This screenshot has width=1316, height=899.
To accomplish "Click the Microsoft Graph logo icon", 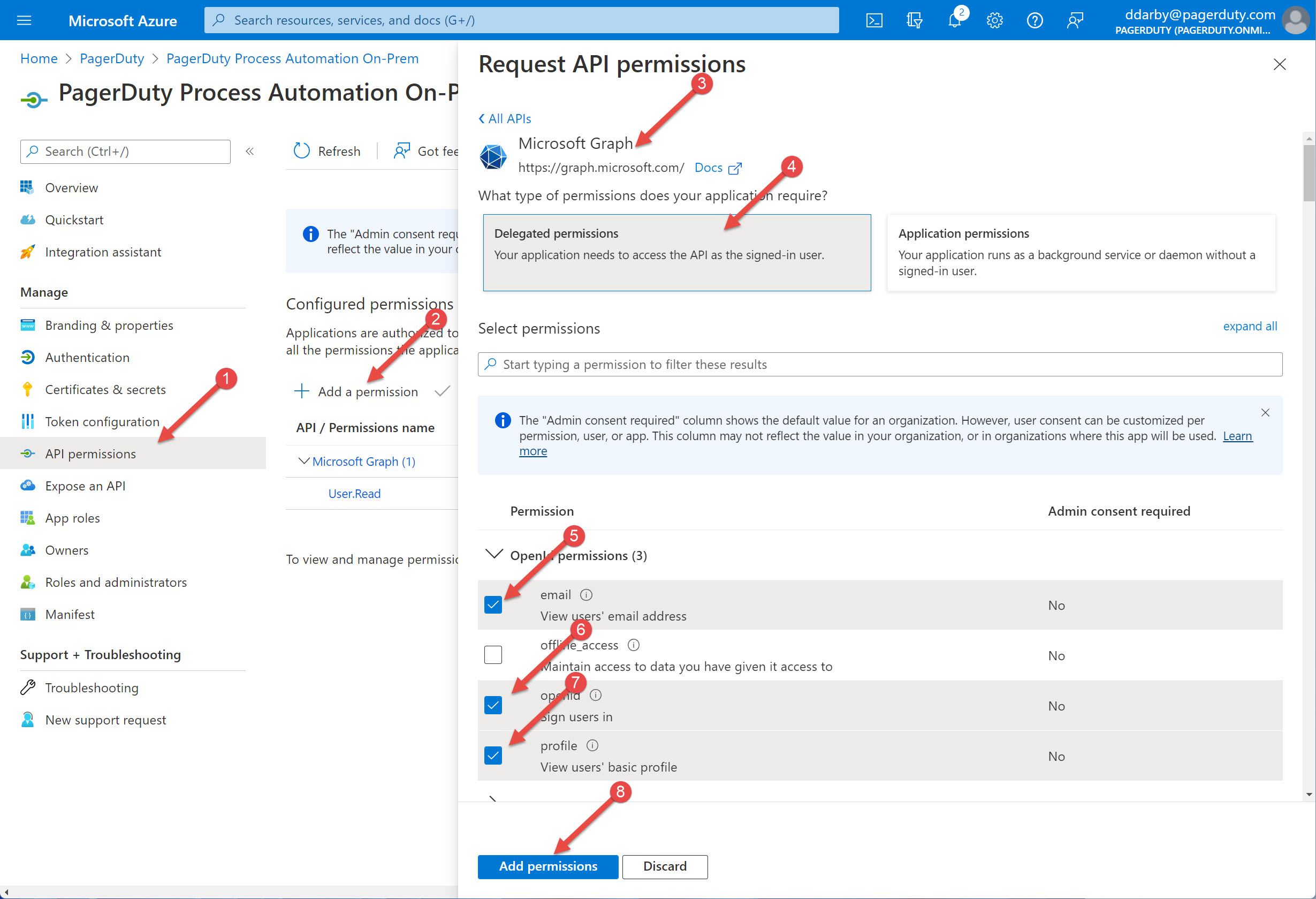I will (x=493, y=156).
